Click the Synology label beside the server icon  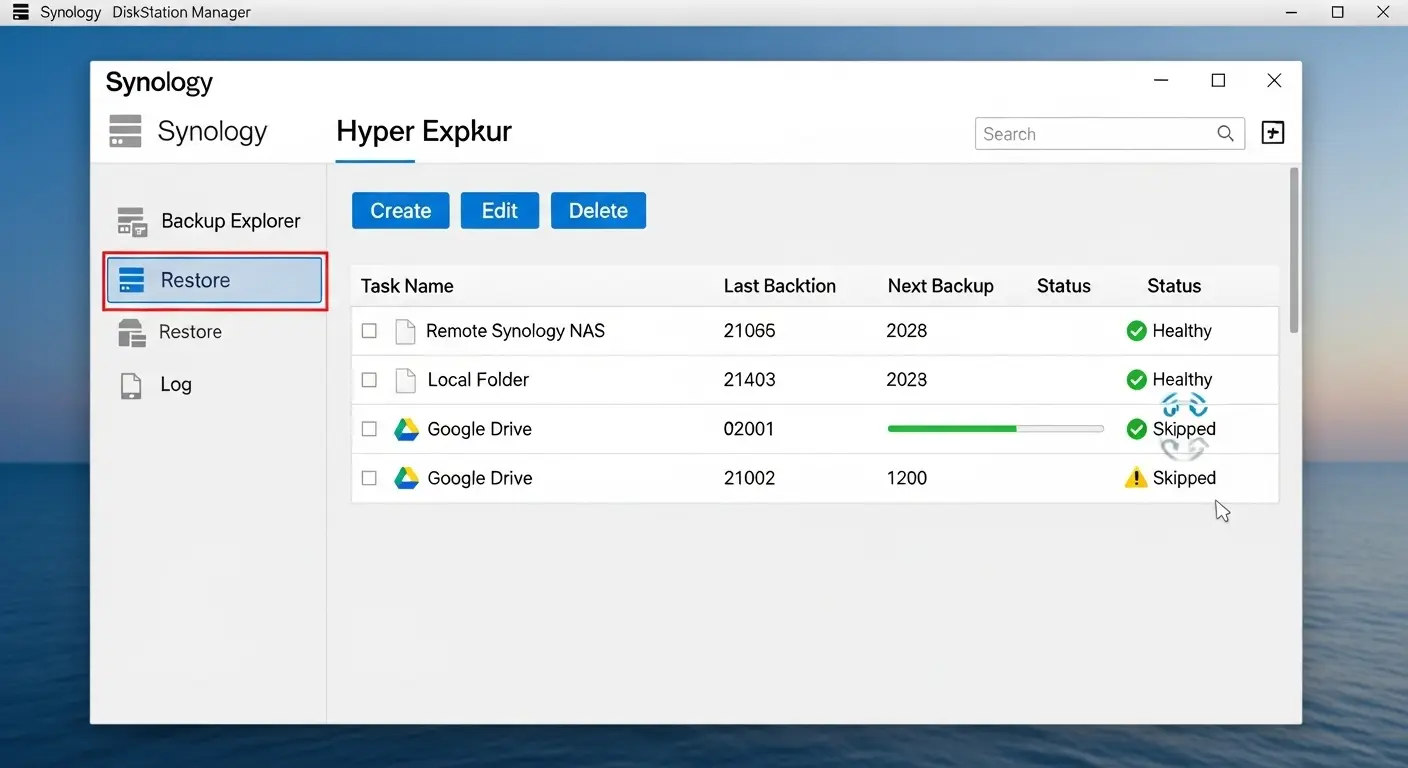(x=213, y=132)
